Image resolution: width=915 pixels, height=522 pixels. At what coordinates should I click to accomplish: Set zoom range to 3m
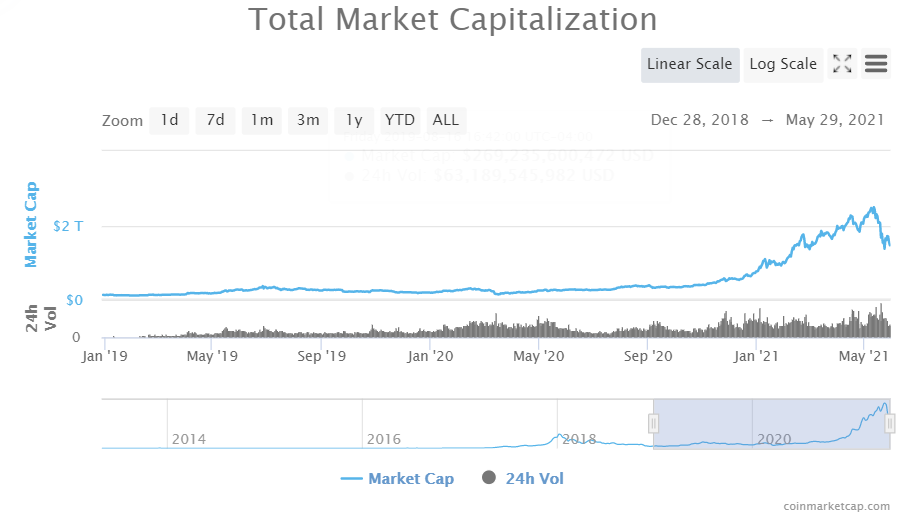(307, 120)
